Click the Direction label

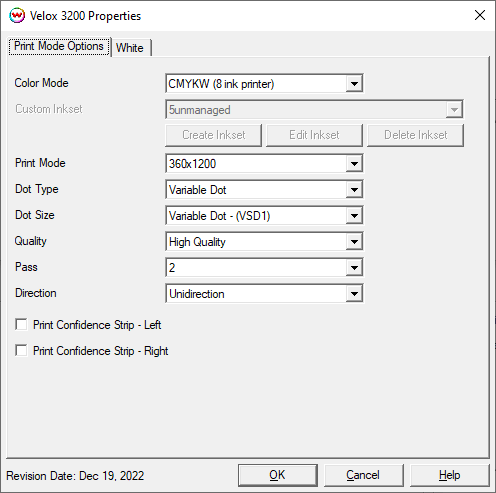coord(36,293)
